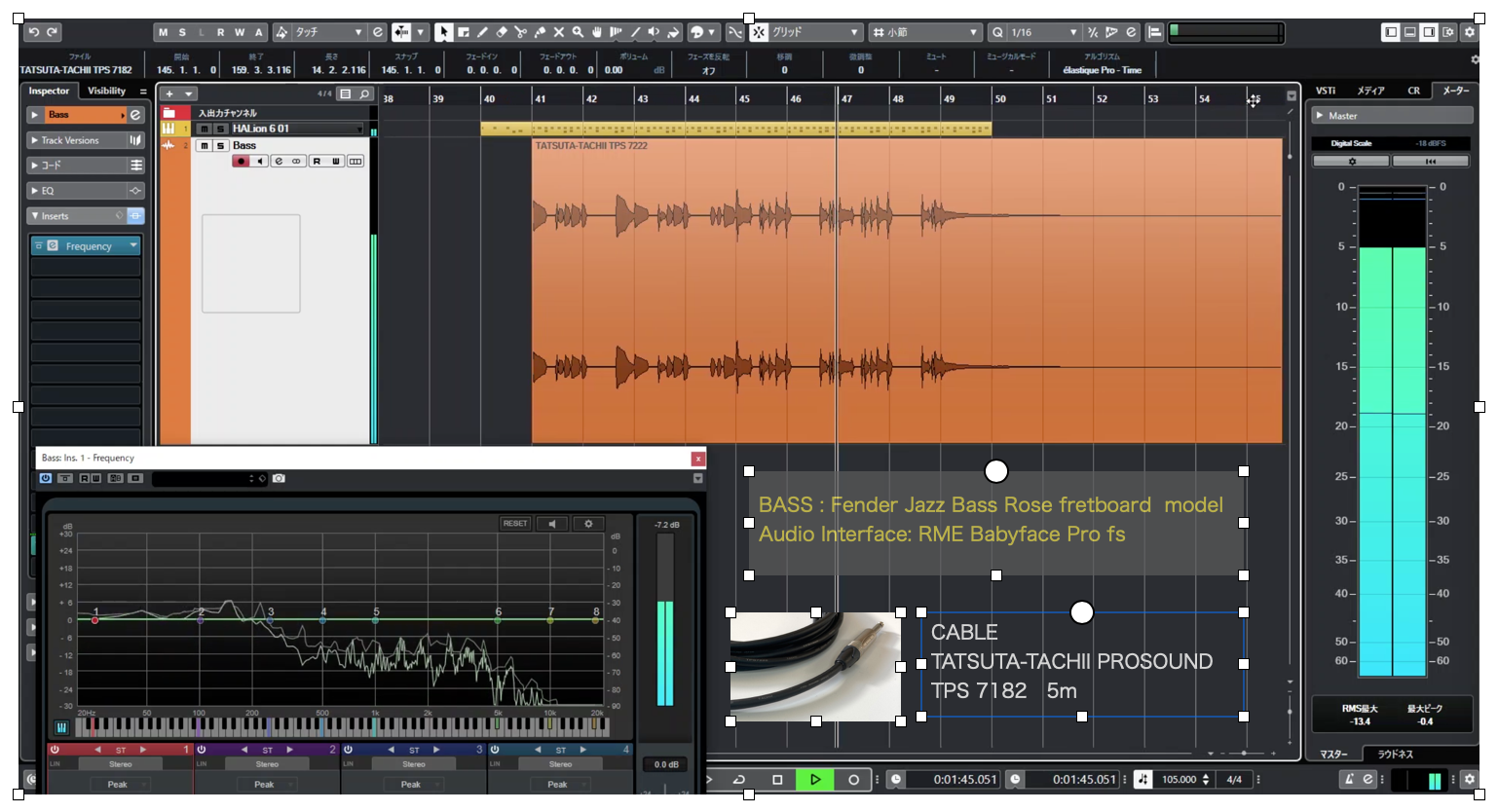Select the Zoom magnifier tool
The height and width of the screenshot is (812, 1498).
point(578,32)
